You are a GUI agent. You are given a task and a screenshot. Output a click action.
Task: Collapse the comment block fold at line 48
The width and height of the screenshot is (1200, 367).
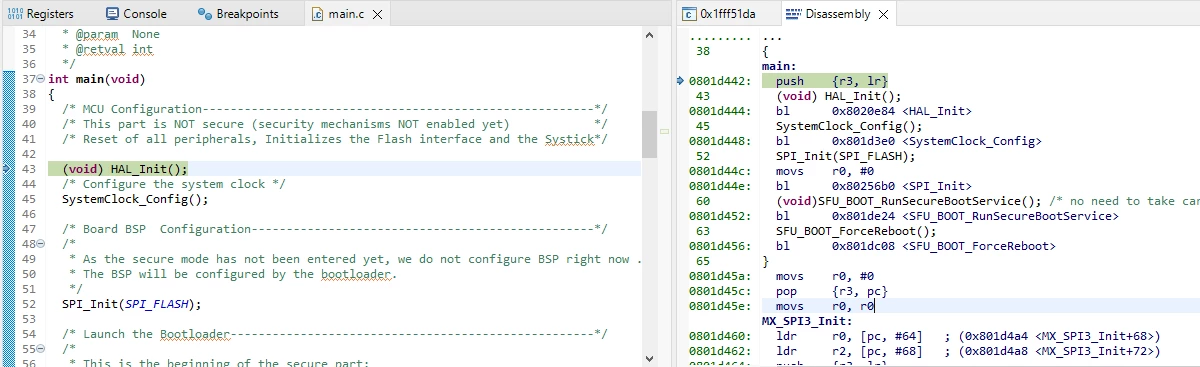pos(42,244)
